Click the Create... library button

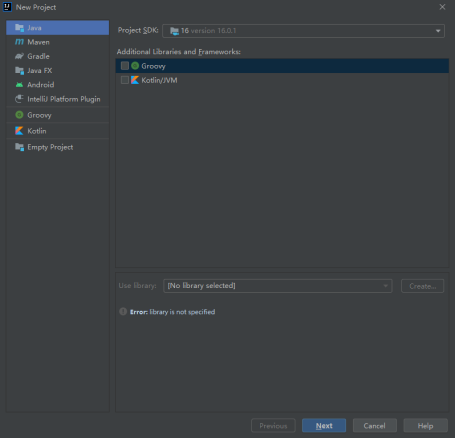click(422, 286)
